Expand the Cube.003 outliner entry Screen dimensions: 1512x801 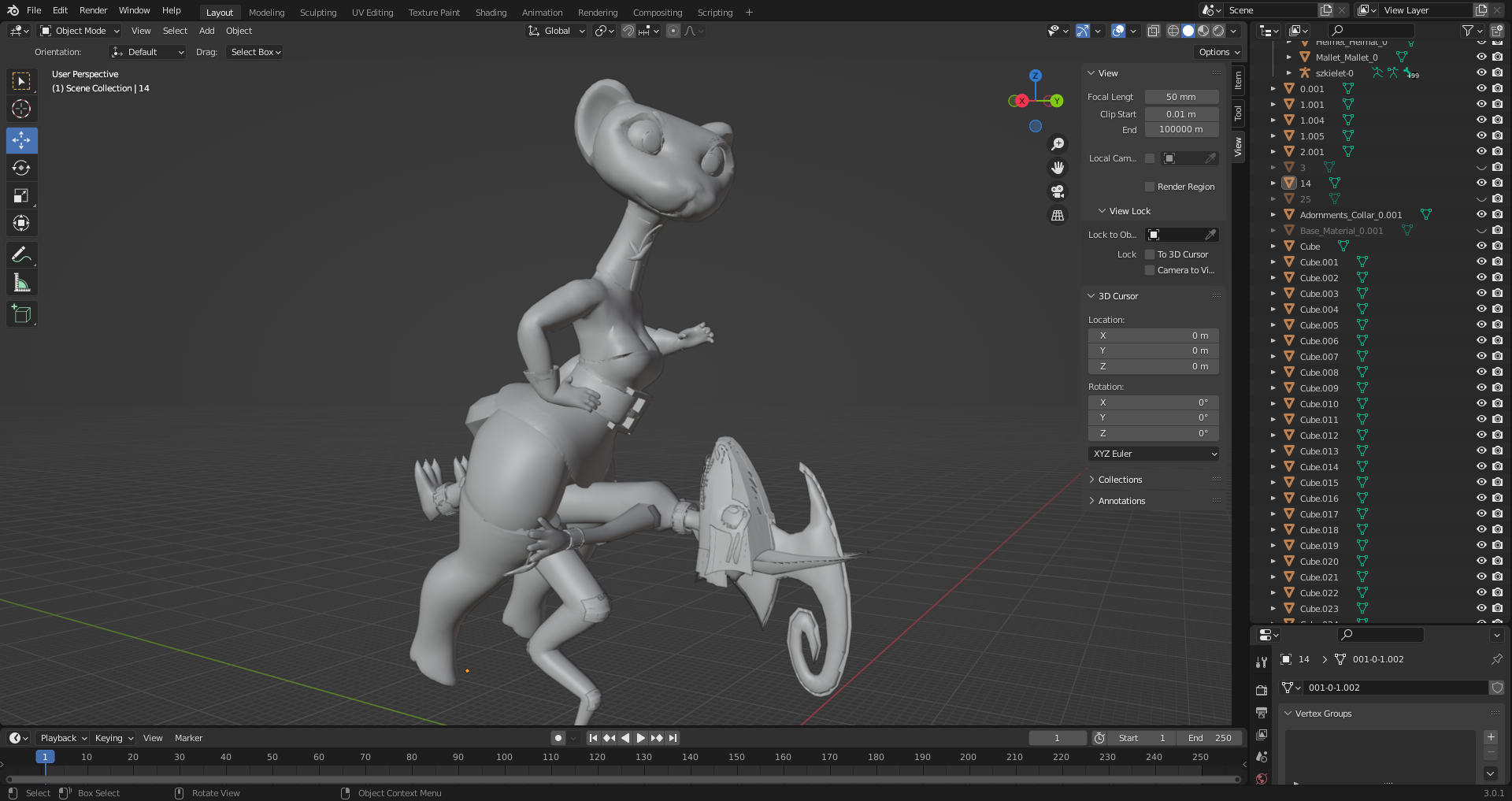[1273, 294]
